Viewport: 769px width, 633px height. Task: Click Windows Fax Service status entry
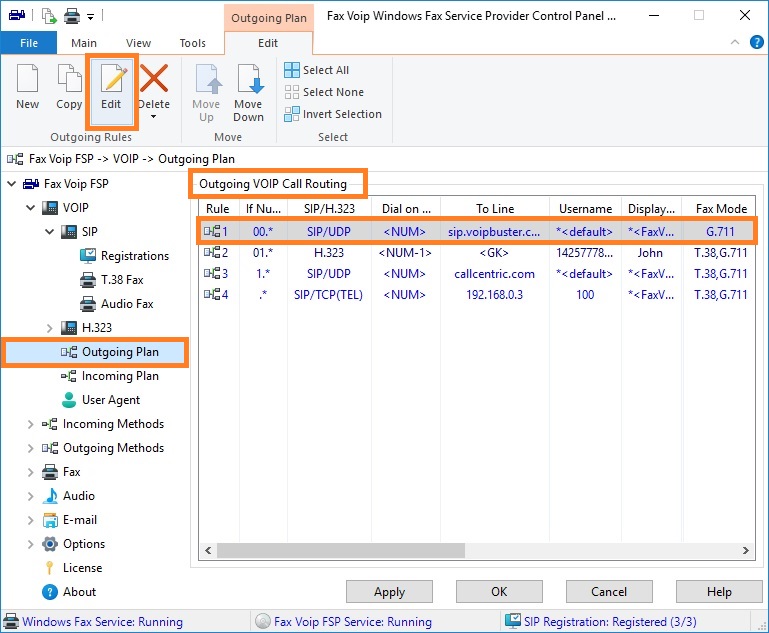click(x=93, y=622)
